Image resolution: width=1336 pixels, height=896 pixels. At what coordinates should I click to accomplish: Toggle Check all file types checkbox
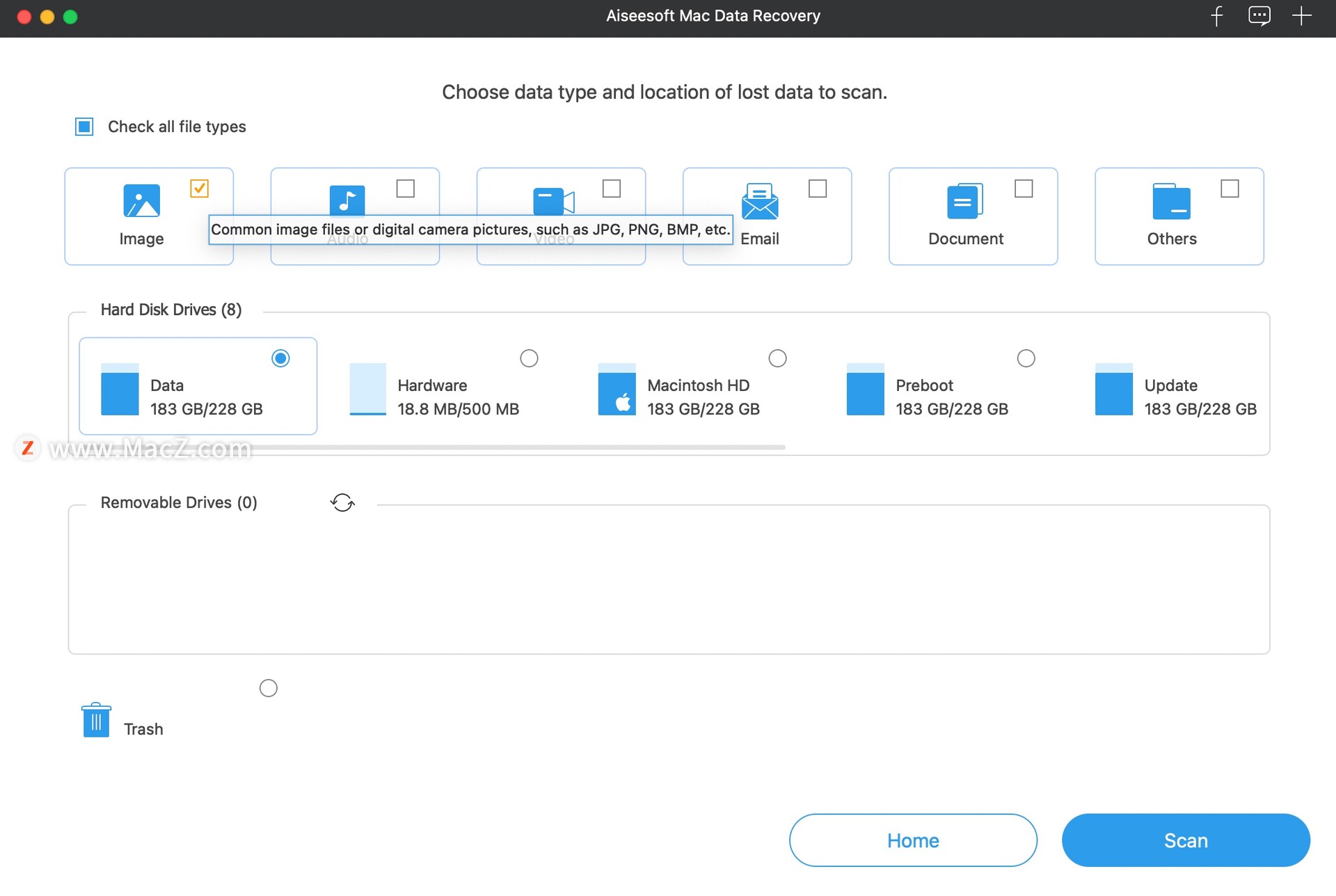[84, 127]
